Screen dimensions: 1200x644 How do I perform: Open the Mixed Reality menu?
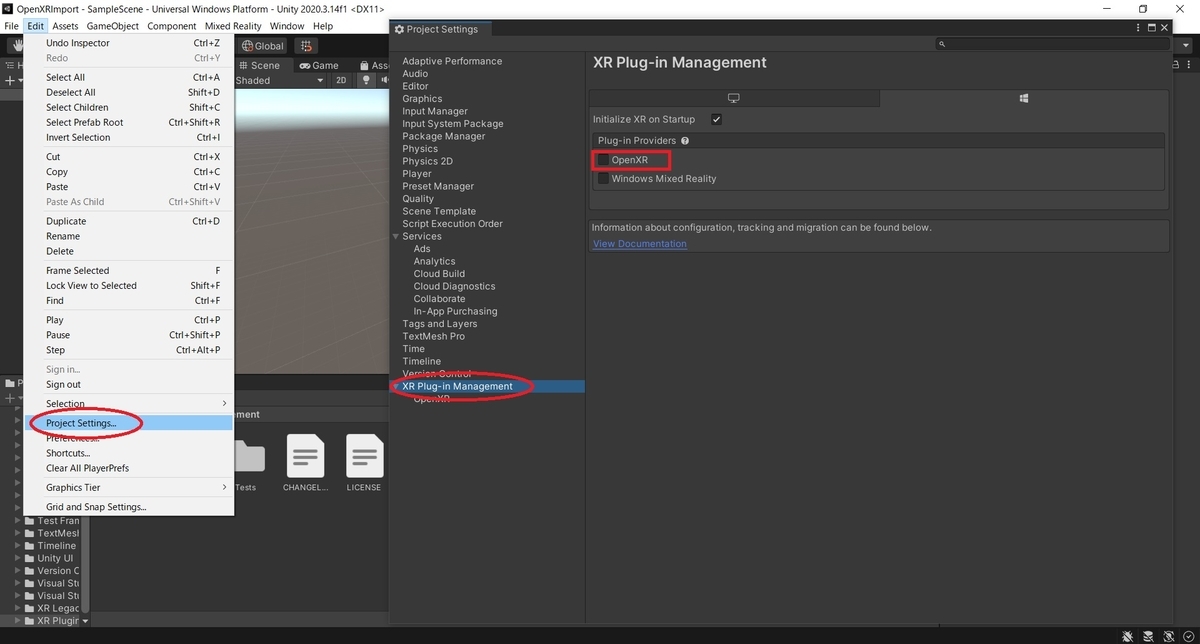[x=233, y=26]
